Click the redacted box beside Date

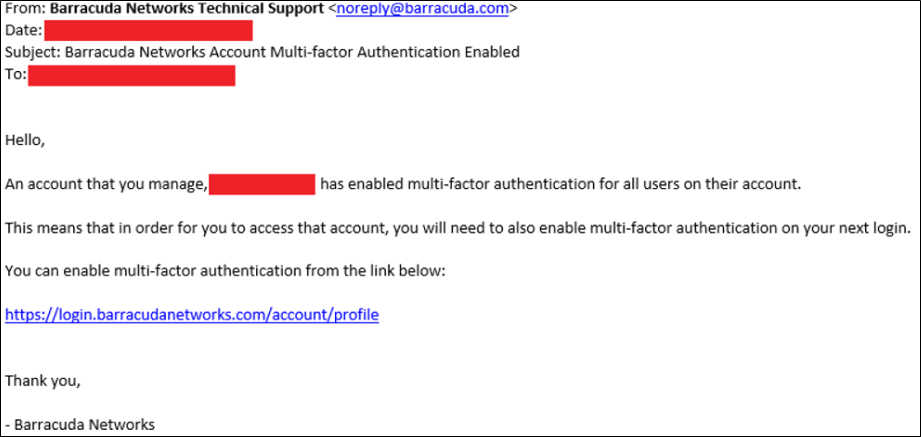[x=148, y=31]
